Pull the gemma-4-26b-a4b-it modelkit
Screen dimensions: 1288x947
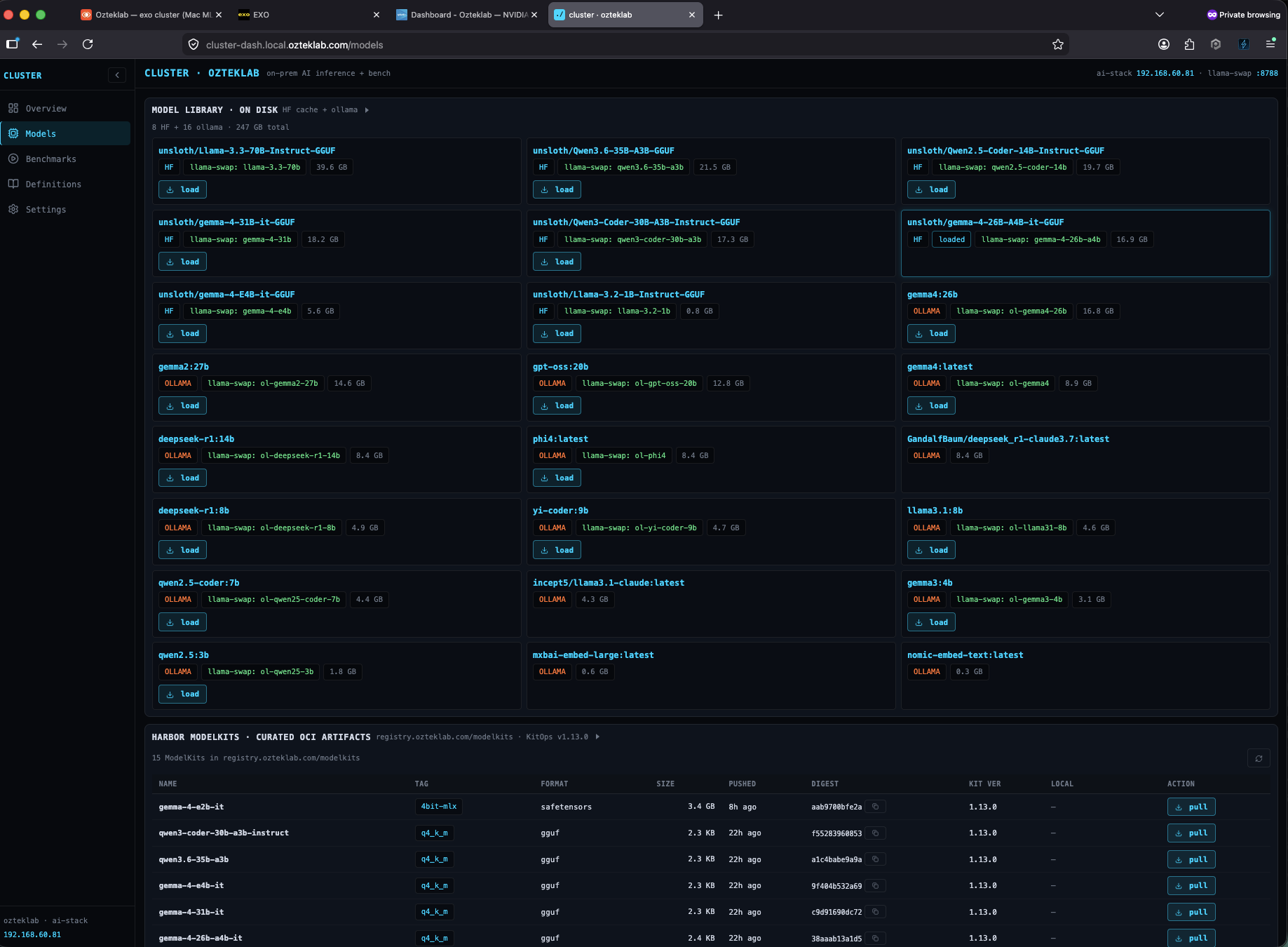(1191, 939)
